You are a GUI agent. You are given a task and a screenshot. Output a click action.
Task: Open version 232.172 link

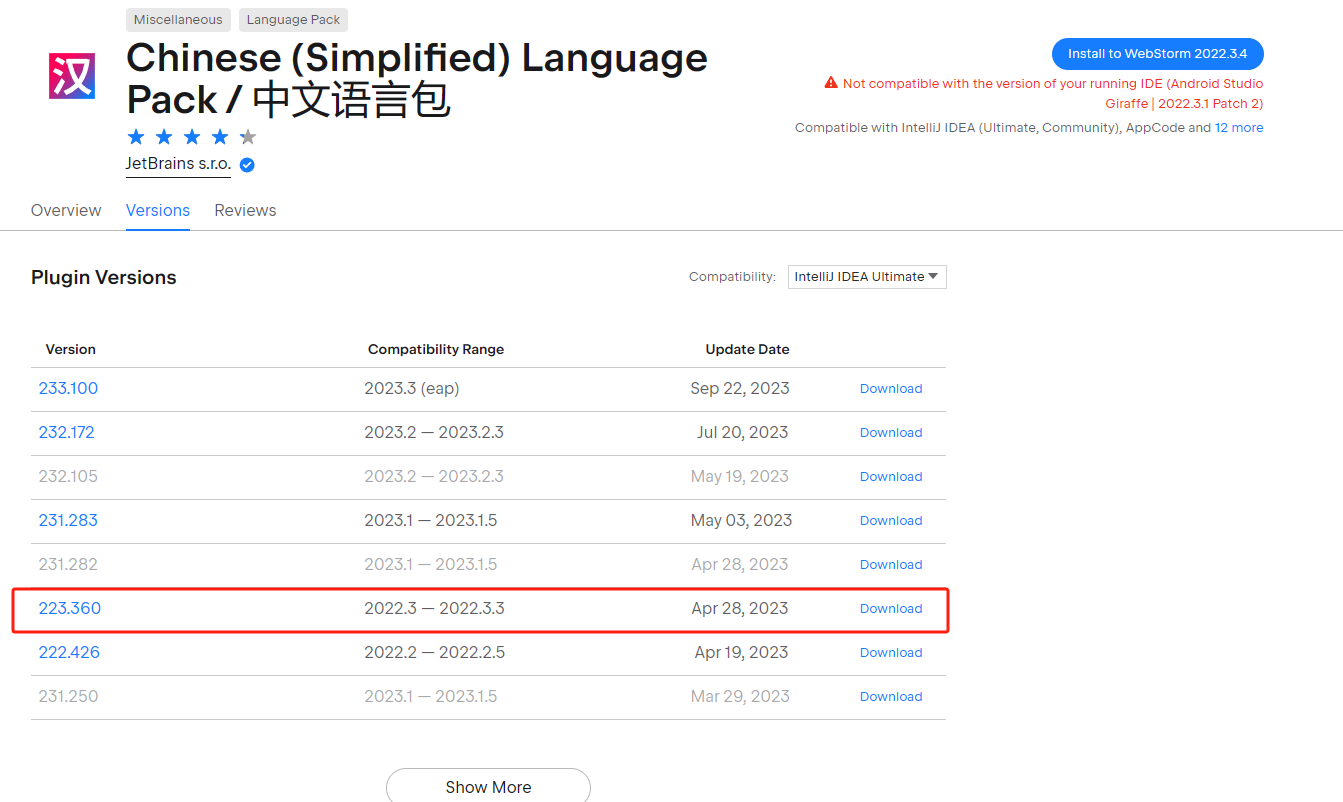click(x=66, y=432)
